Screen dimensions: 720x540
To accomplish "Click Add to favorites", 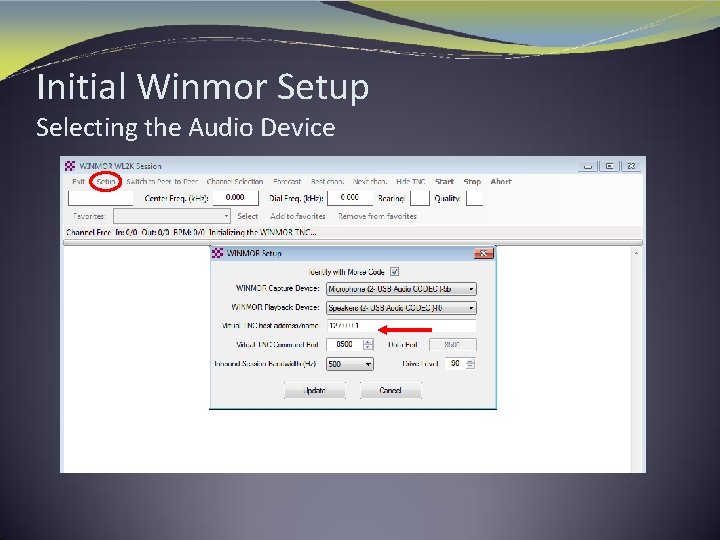I will click(298, 216).
